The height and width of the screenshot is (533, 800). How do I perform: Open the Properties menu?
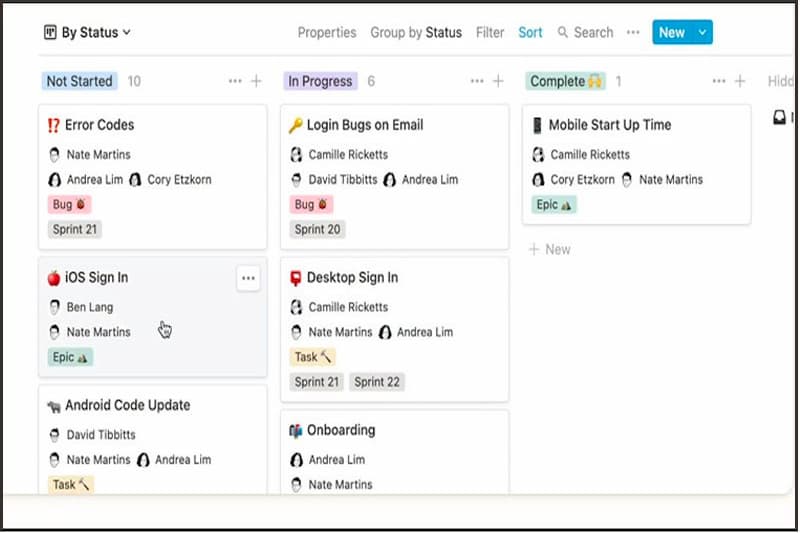pyautogui.click(x=327, y=33)
